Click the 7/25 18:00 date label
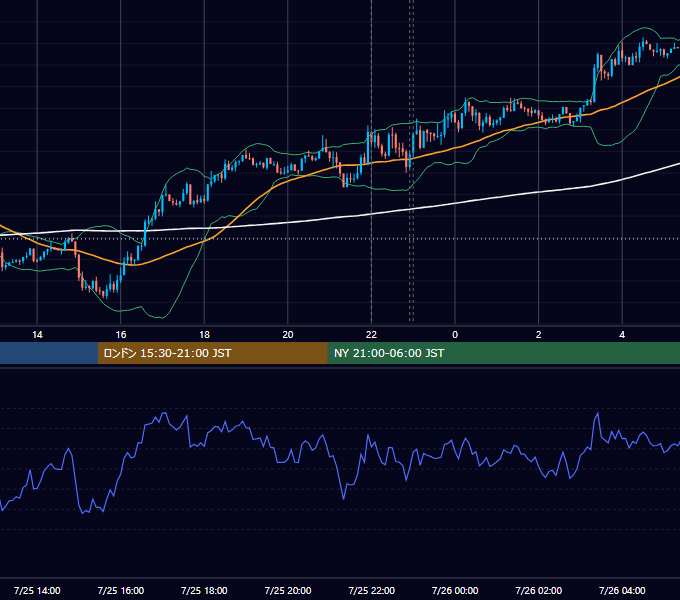The image size is (680, 600). coord(204,590)
